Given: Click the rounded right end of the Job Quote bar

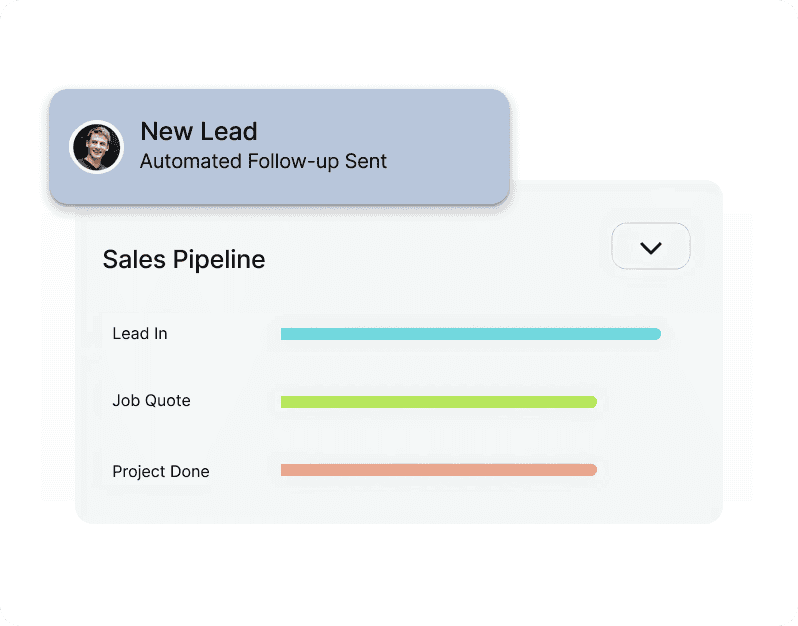Looking at the screenshot, I should (591, 402).
